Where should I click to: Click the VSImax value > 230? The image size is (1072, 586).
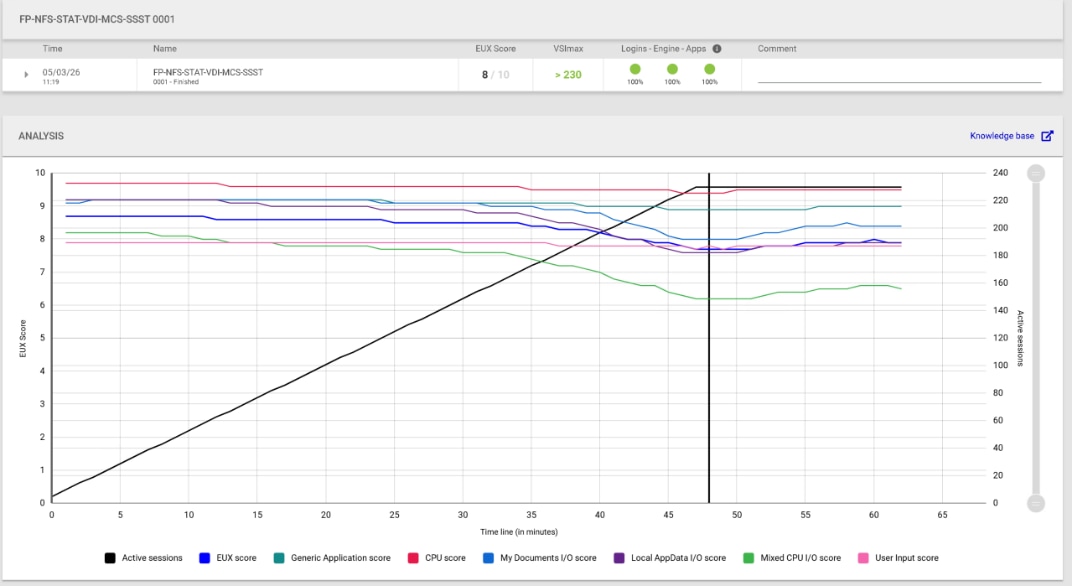[568, 75]
